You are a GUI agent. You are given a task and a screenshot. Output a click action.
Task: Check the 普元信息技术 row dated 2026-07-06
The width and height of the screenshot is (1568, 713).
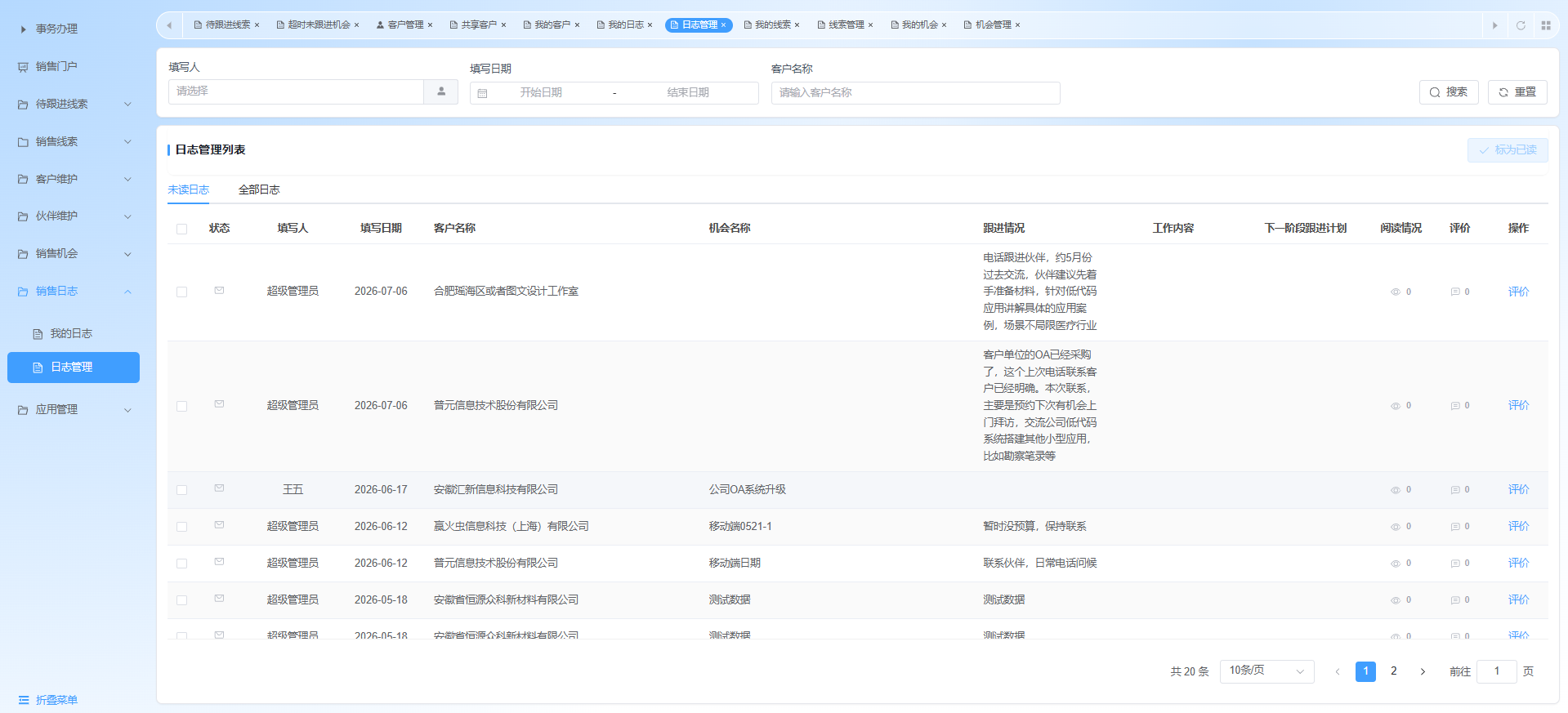181,406
